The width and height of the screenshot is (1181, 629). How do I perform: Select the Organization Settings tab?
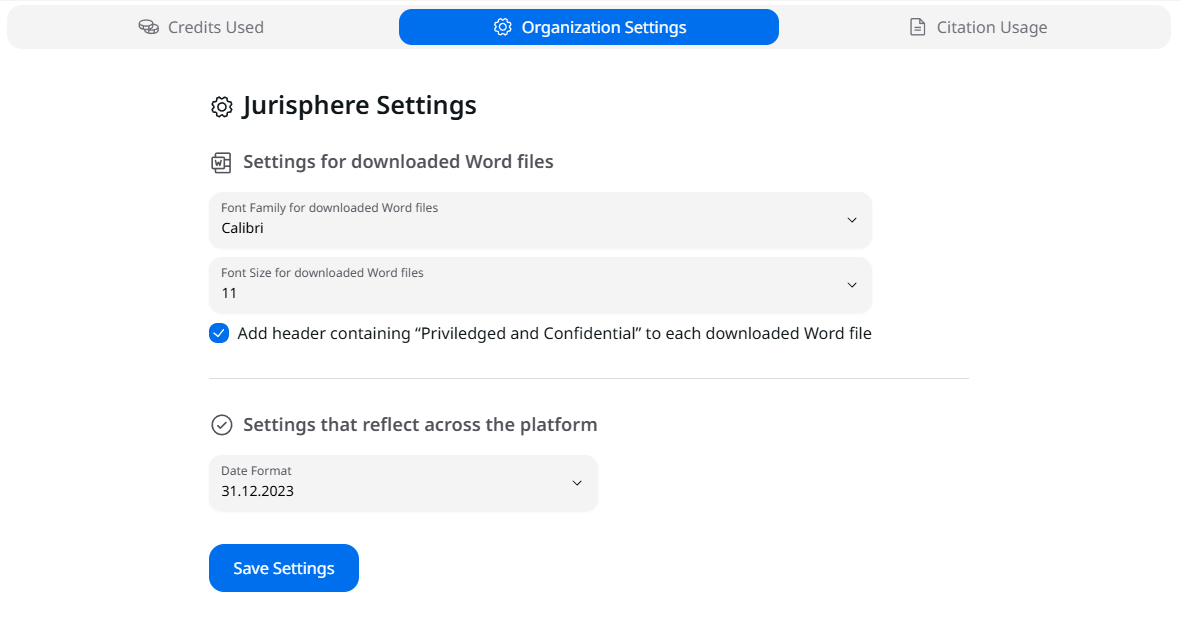pyautogui.click(x=589, y=27)
